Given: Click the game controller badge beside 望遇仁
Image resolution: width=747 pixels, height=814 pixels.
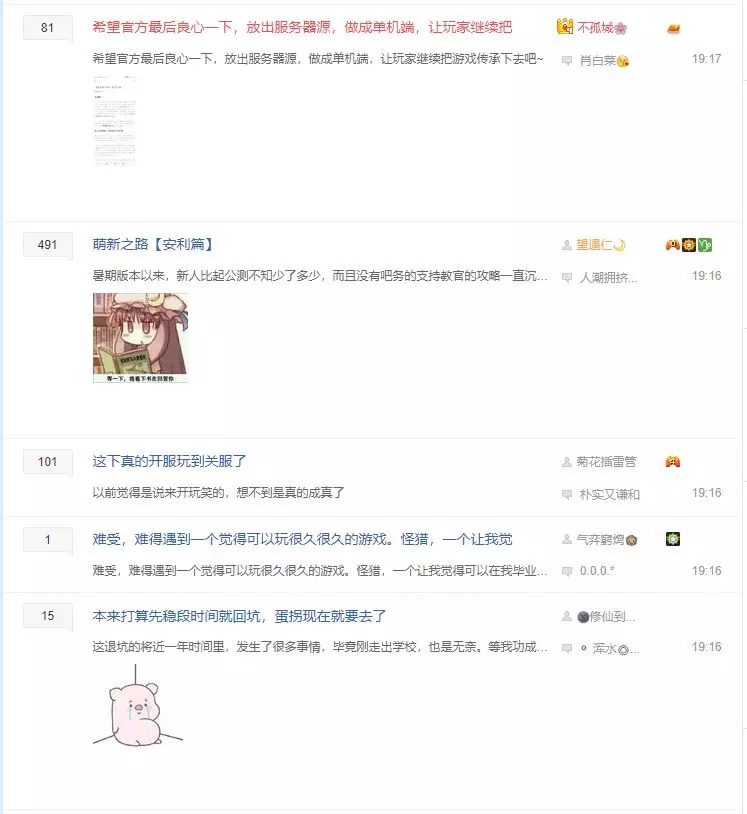Looking at the screenshot, I should 673,245.
